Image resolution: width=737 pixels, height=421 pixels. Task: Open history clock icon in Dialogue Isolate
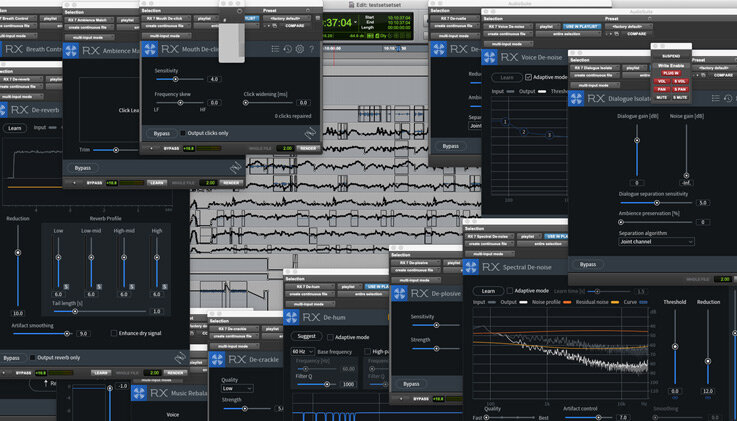coord(728,98)
